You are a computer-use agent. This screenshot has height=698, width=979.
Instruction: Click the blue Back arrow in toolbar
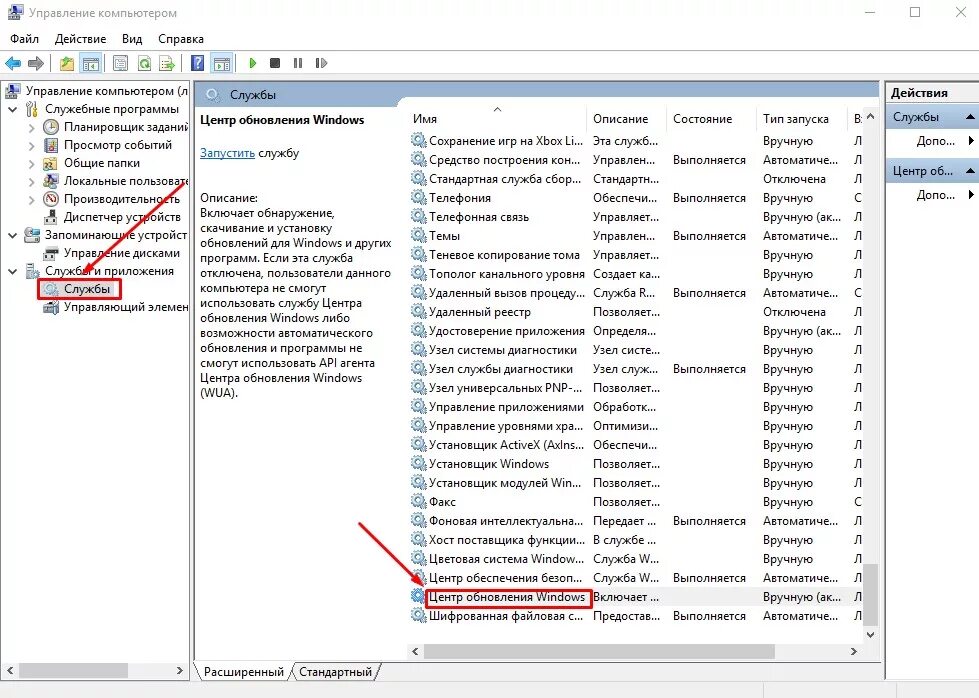(x=13, y=63)
